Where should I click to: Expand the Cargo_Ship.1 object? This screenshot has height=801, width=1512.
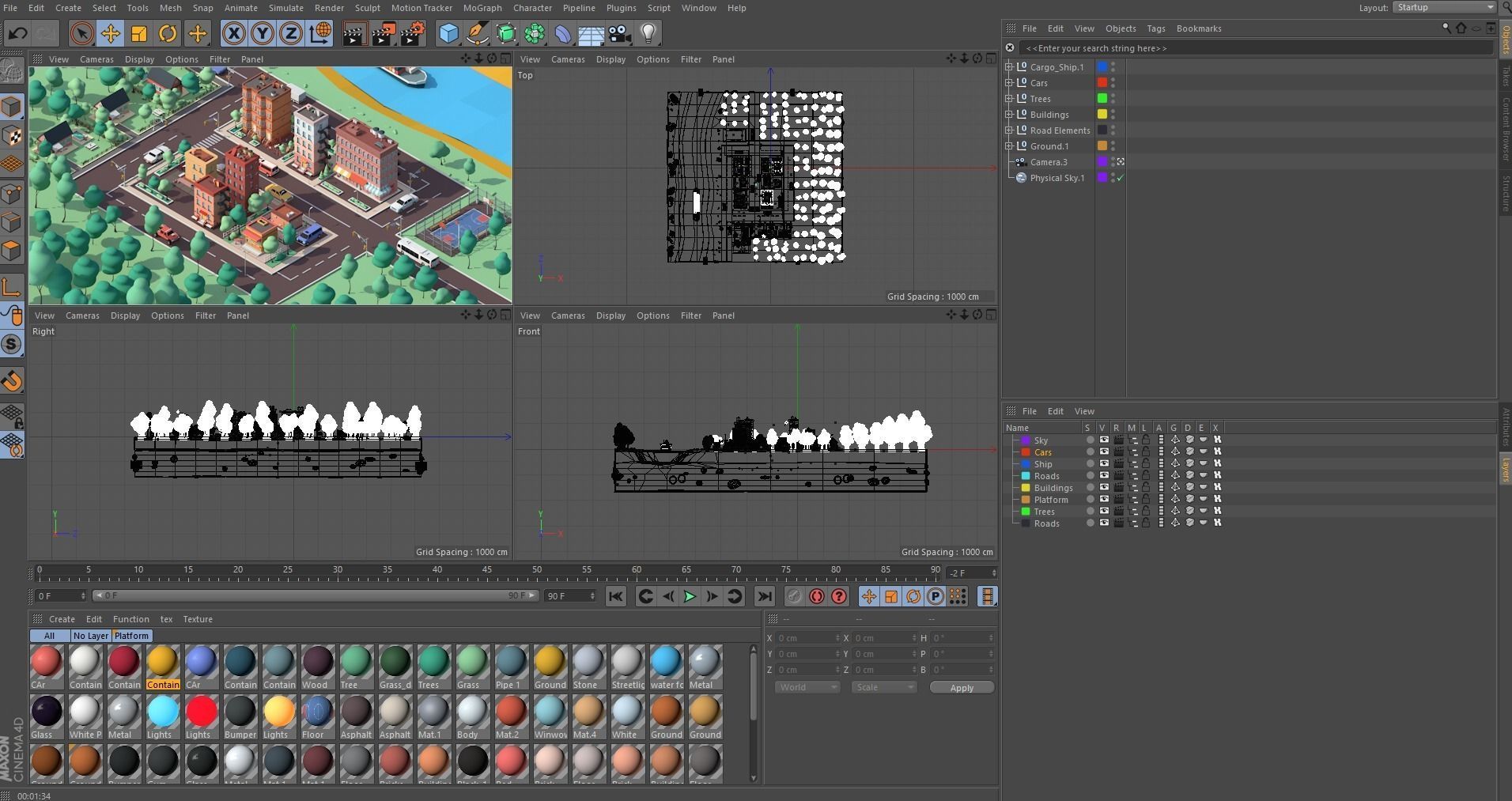pos(1009,67)
